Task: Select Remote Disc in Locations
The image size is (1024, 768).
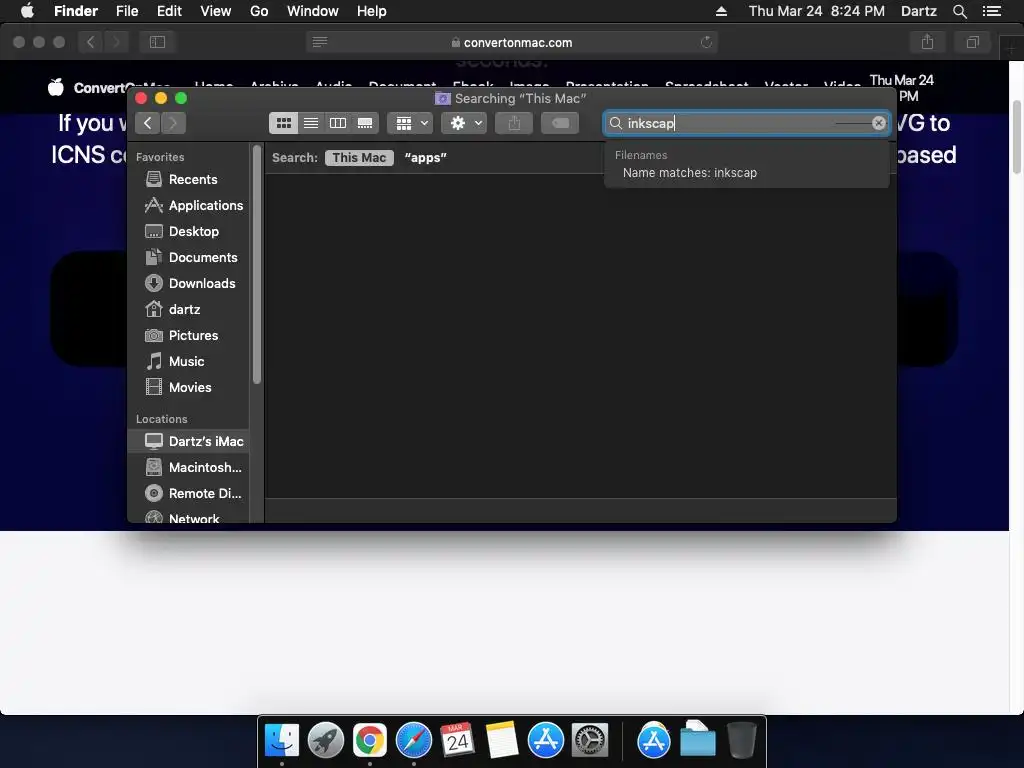Action: [189, 494]
